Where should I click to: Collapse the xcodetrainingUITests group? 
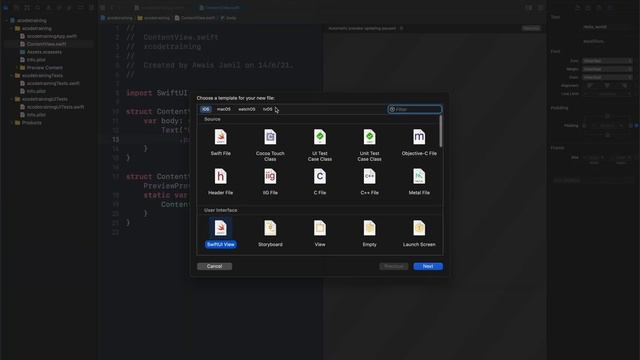pyautogui.click(x=11, y=99)
